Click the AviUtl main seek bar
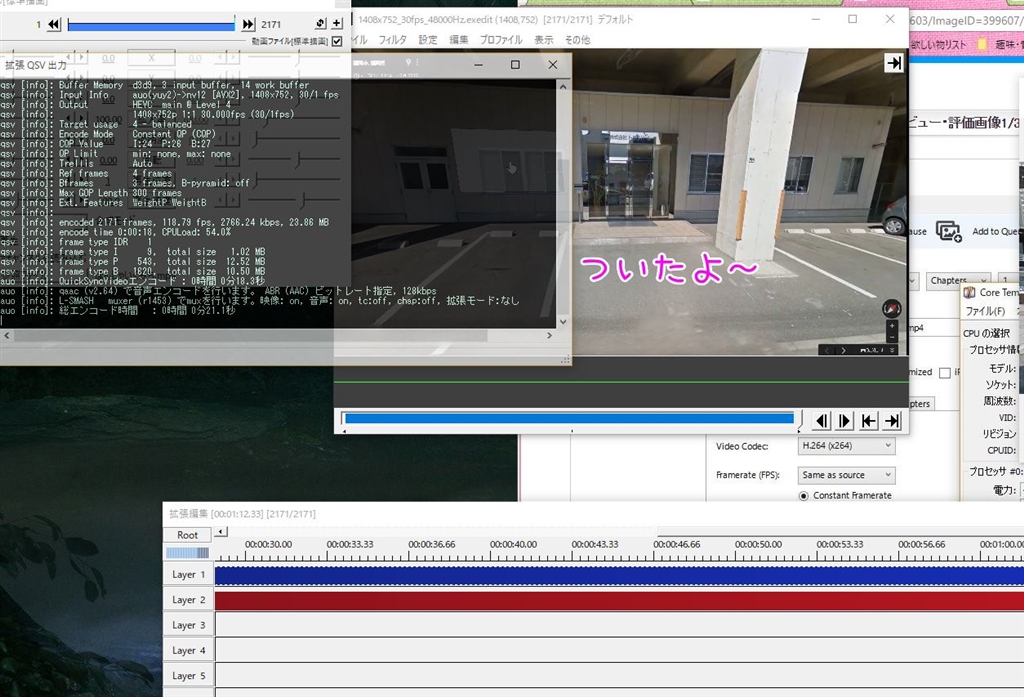1024x697 pixels. click(569, 419)
